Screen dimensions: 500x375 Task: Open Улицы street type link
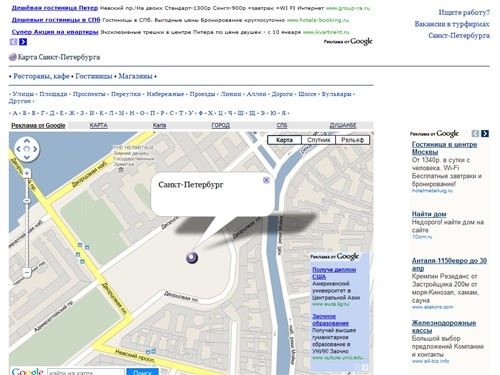(x=23, y=94)
